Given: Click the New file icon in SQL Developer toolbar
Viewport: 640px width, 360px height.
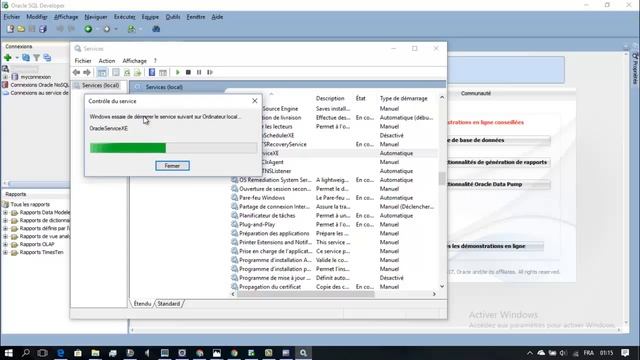Looking at the screenshot, I should 10,29.
